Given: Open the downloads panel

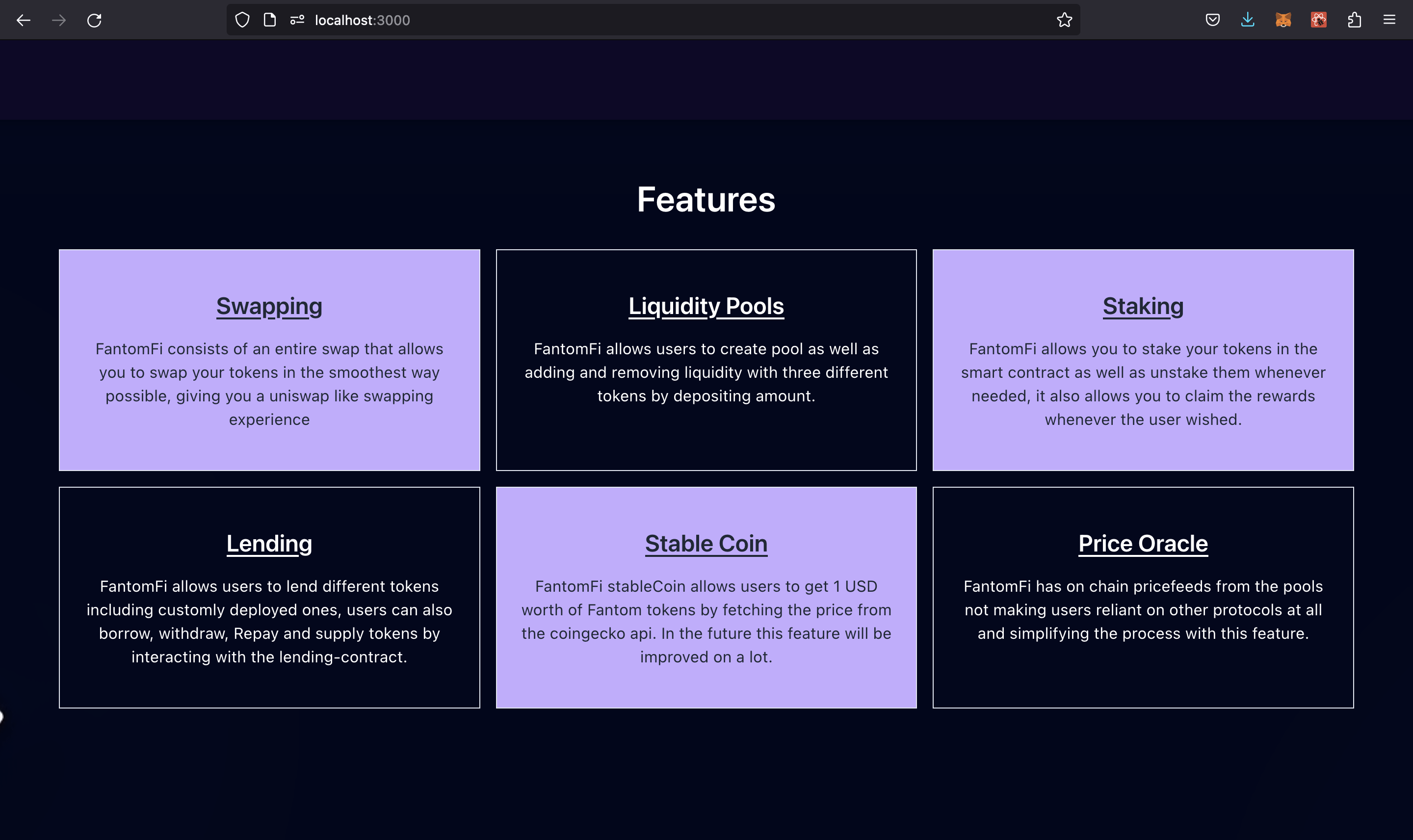Looking at the screenshot, I should (x=1247, y=21).
